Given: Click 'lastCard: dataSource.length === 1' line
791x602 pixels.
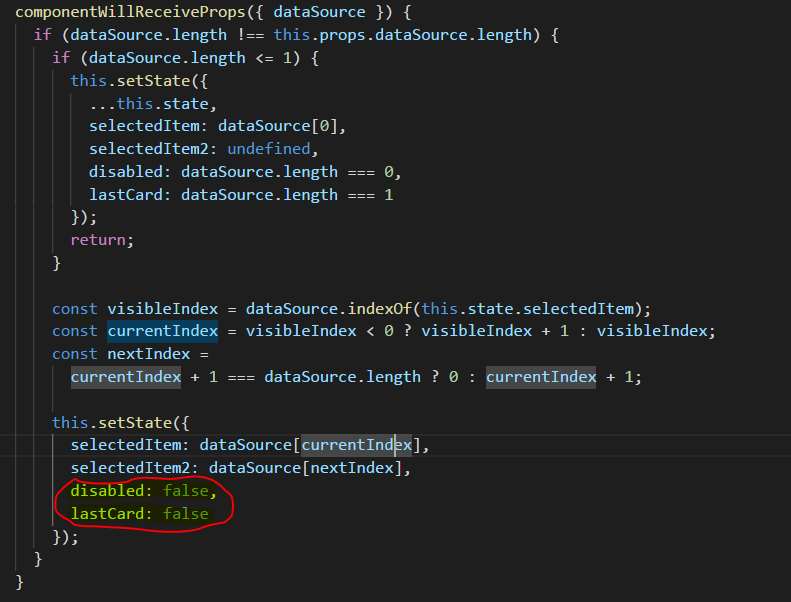Looking at the screenshot, I should tap(241, 195).
